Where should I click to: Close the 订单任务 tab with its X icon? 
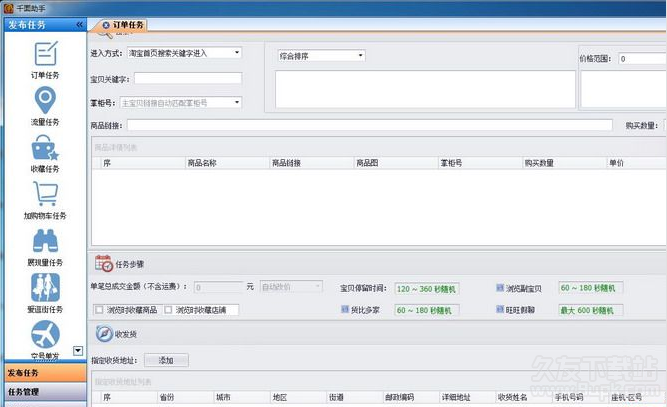[x=106, y=25]
